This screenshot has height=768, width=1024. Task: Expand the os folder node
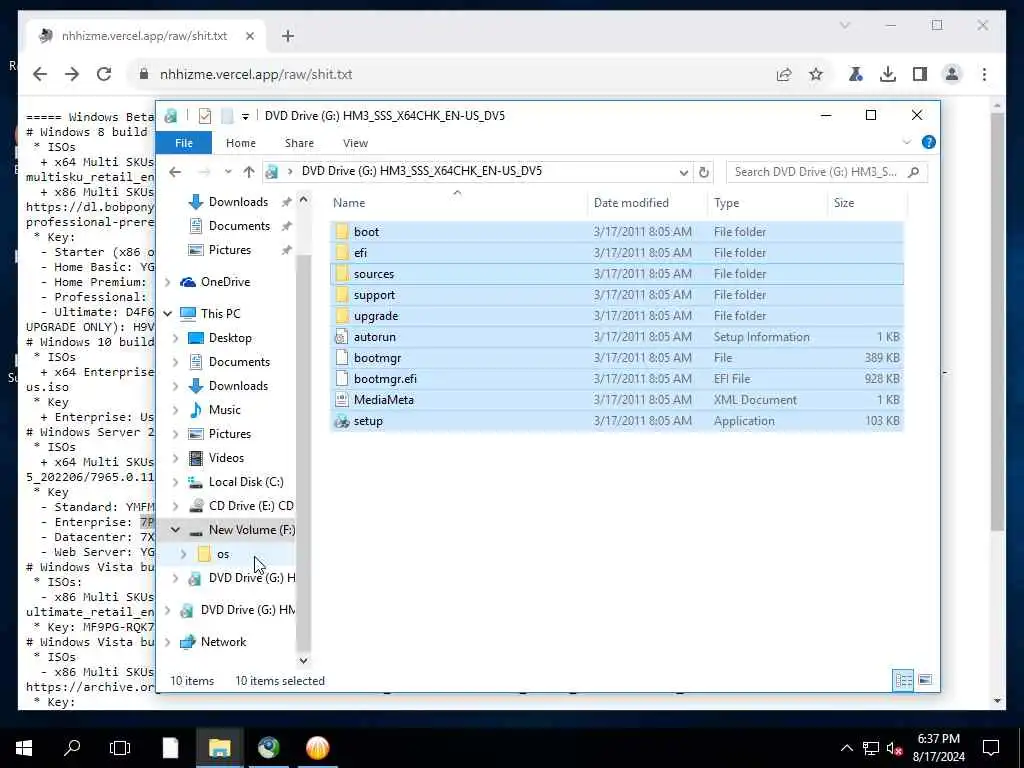pos(184,554)
